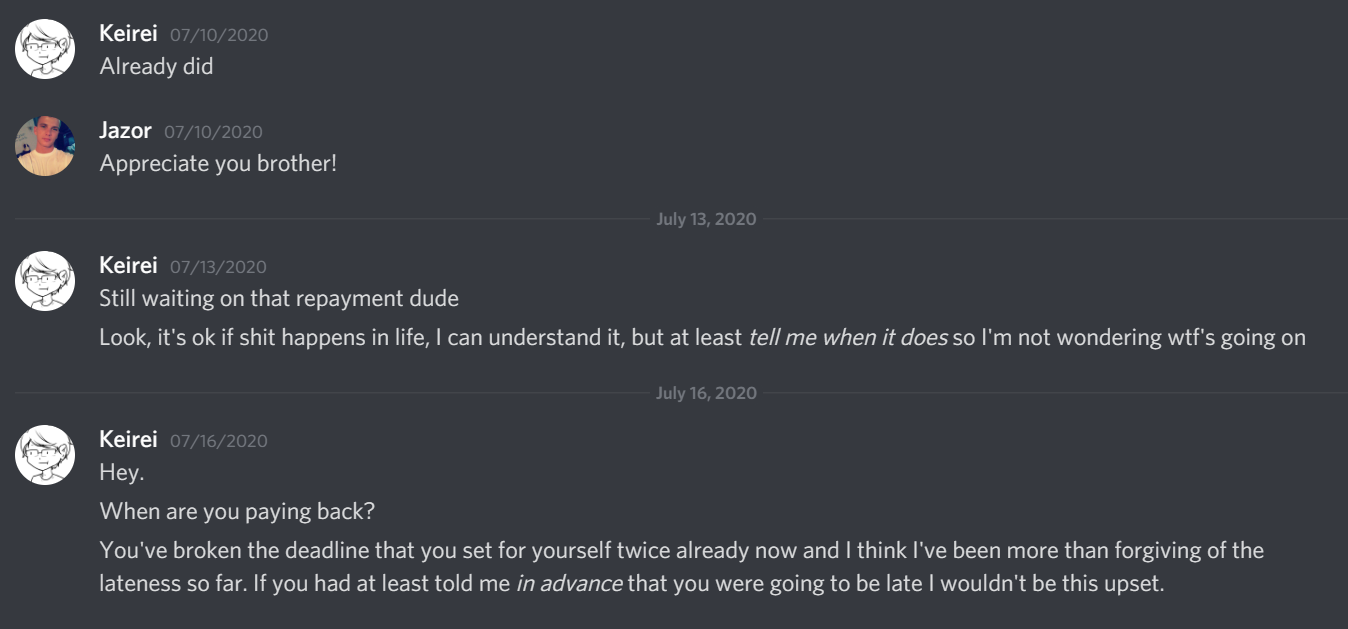Select the Keirei username above "Already did"
The height and width of the screenshot is (629, 1348).
(129, 33)
